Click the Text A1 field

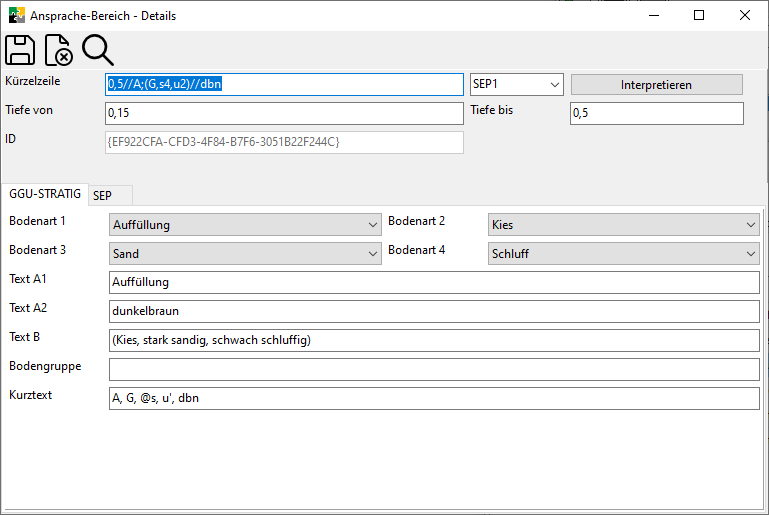pyautogui.click(x=434, y=283)
